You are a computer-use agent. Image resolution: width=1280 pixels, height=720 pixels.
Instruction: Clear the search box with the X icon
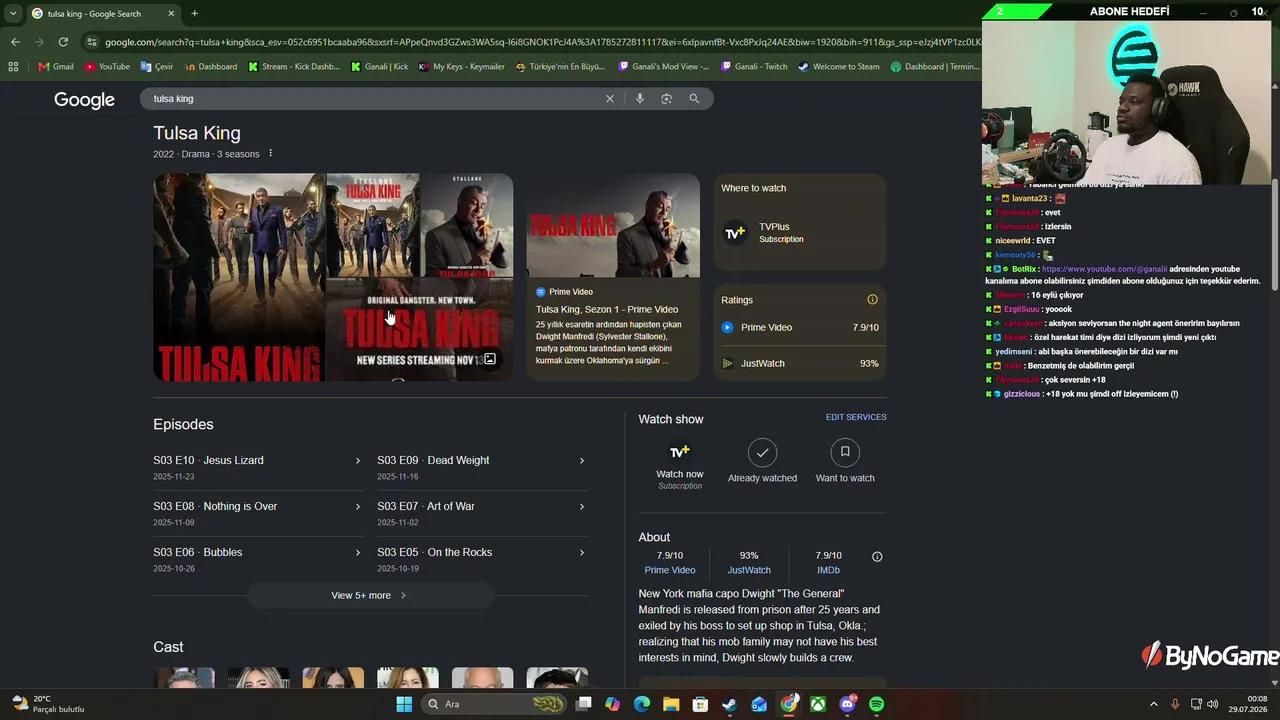pos(609,99)
